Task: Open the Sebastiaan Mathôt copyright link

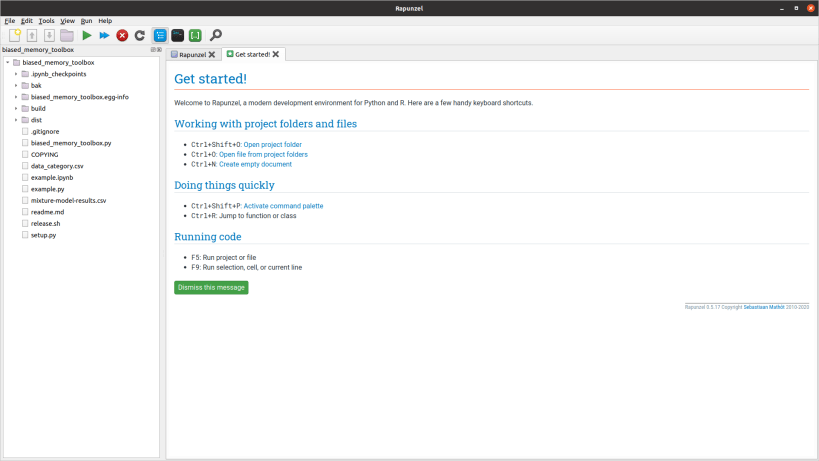Action: (764, 307)
